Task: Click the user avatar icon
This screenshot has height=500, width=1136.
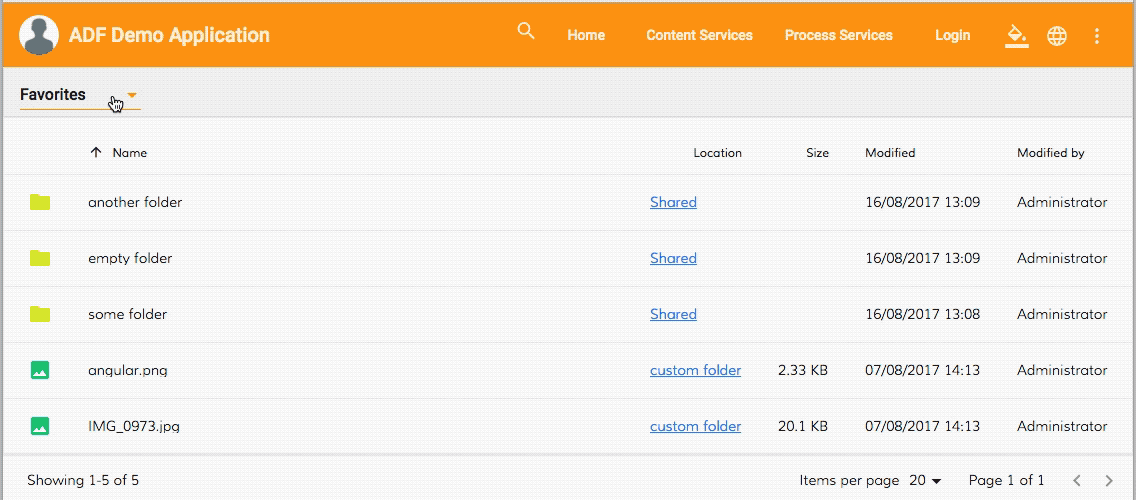Action: point(39,36)
